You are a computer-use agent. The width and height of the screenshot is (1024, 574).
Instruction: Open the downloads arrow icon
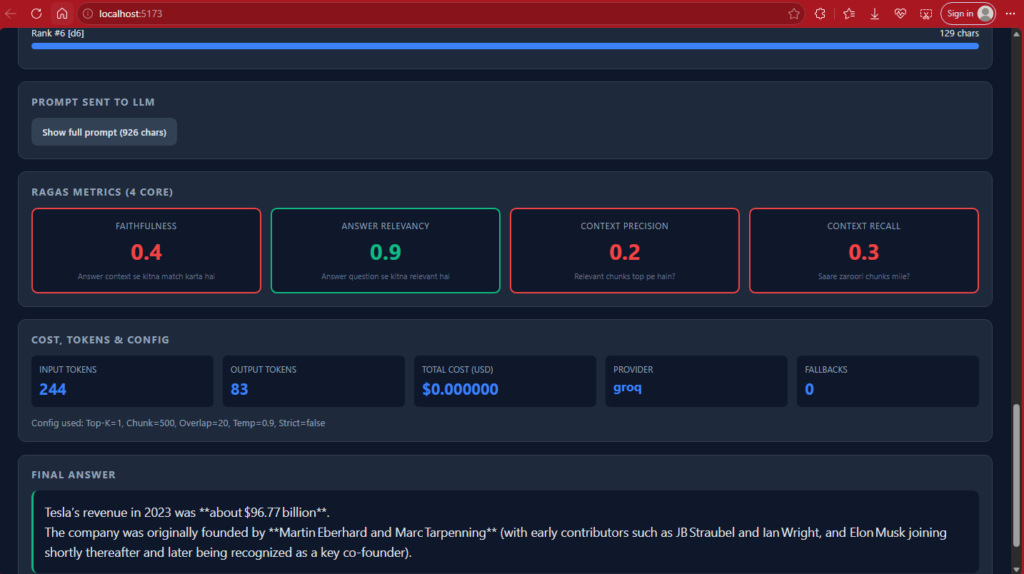[x=874, y=14]
